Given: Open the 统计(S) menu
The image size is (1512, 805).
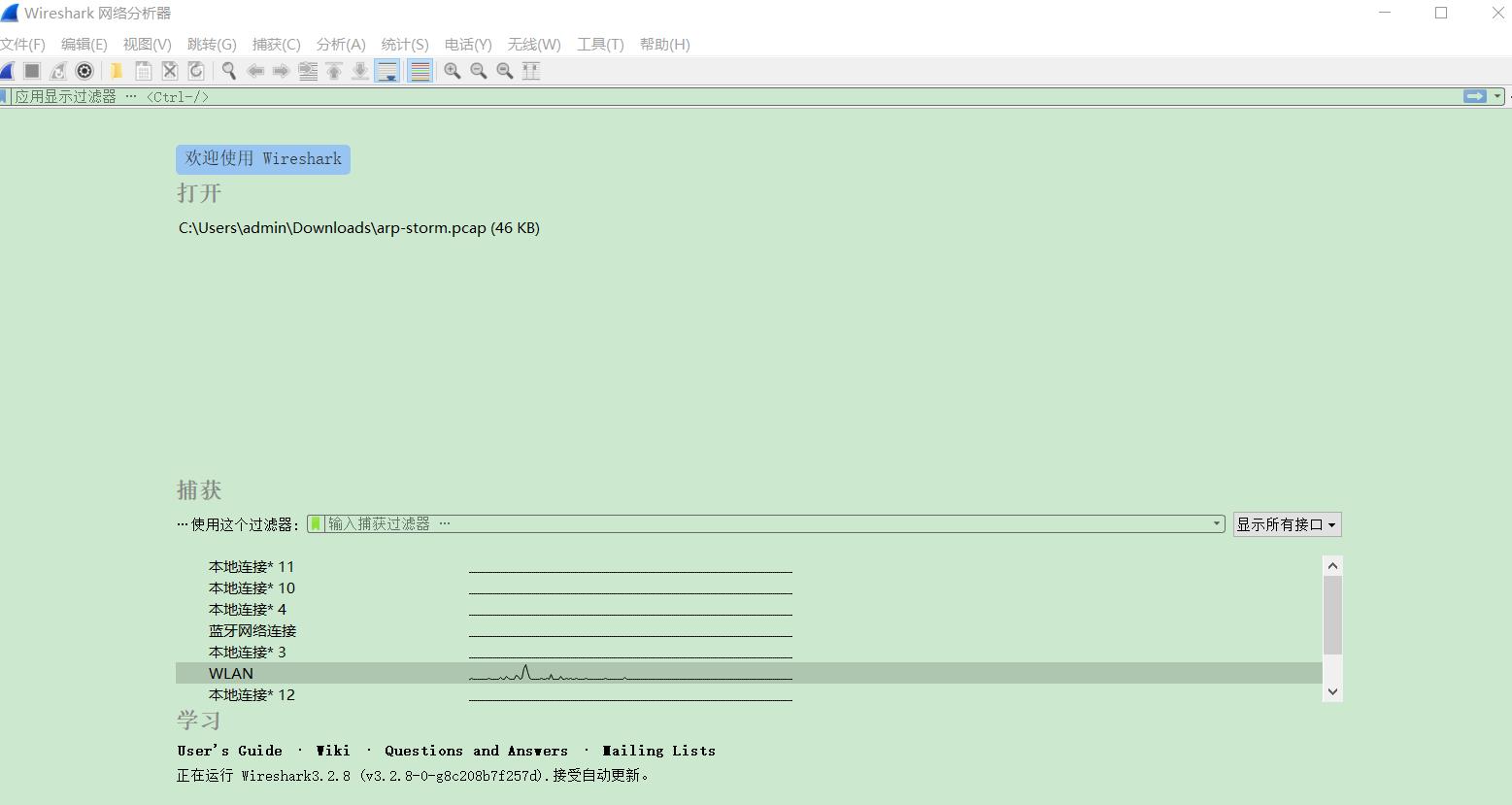Looking at the screenshot, I should click(x=405, y=45).
